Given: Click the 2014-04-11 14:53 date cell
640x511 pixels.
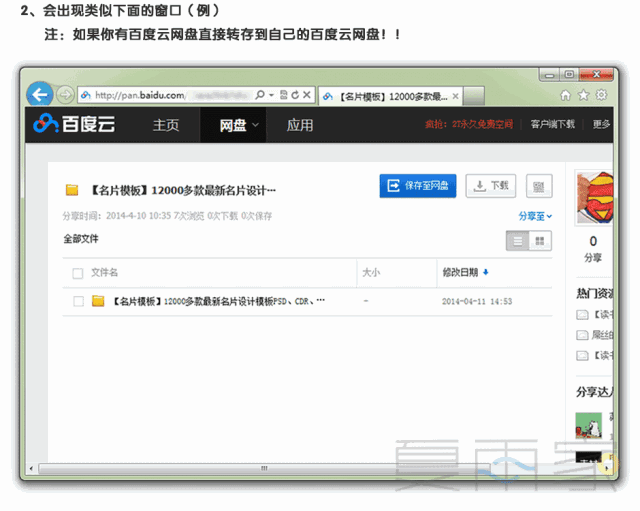Looking at the screenshot, I should click(x=477, y=301).
